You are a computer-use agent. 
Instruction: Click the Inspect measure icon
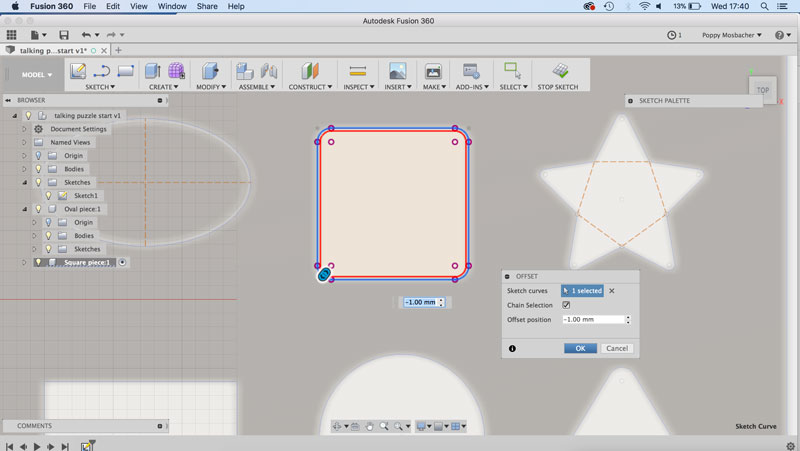pyautogui.click(x=358, y=71)
